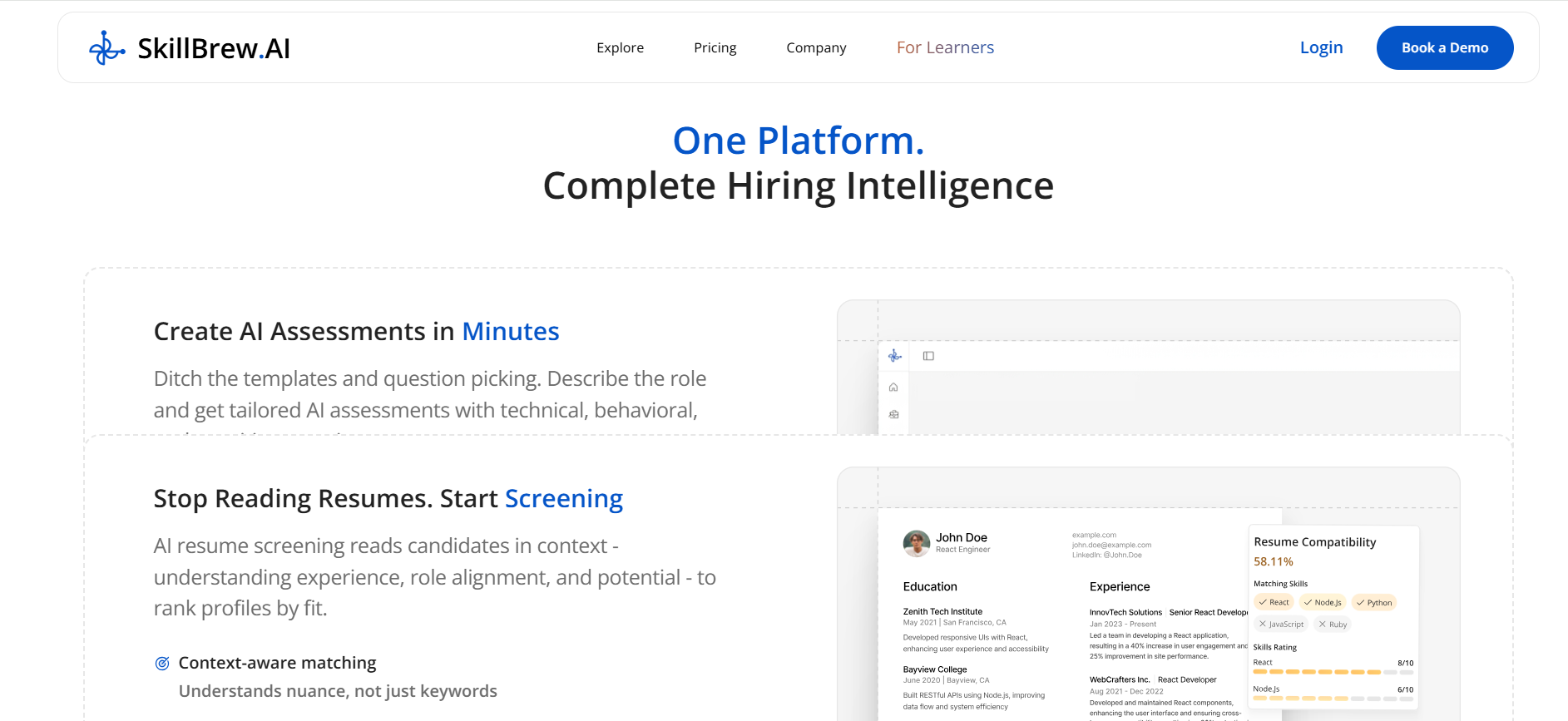
Task: Click the john.doe@example.com email text
Action: tap(1111, 545)
